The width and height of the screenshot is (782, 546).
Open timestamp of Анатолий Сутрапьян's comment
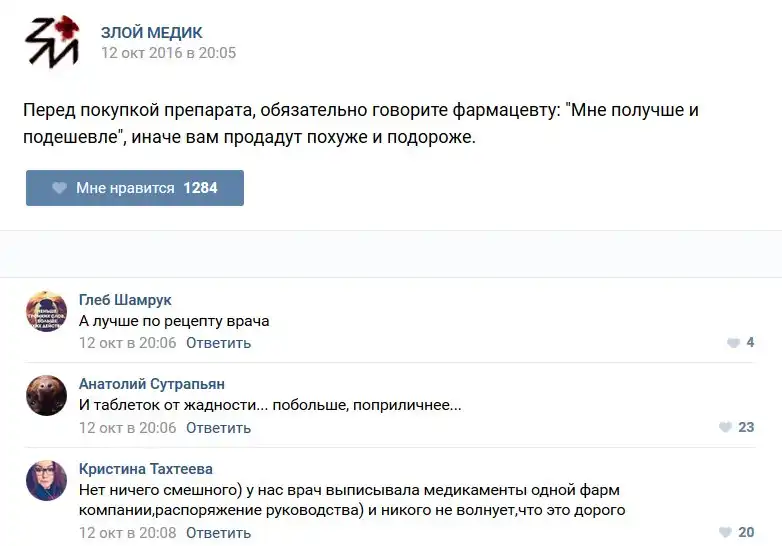(127, 428)
